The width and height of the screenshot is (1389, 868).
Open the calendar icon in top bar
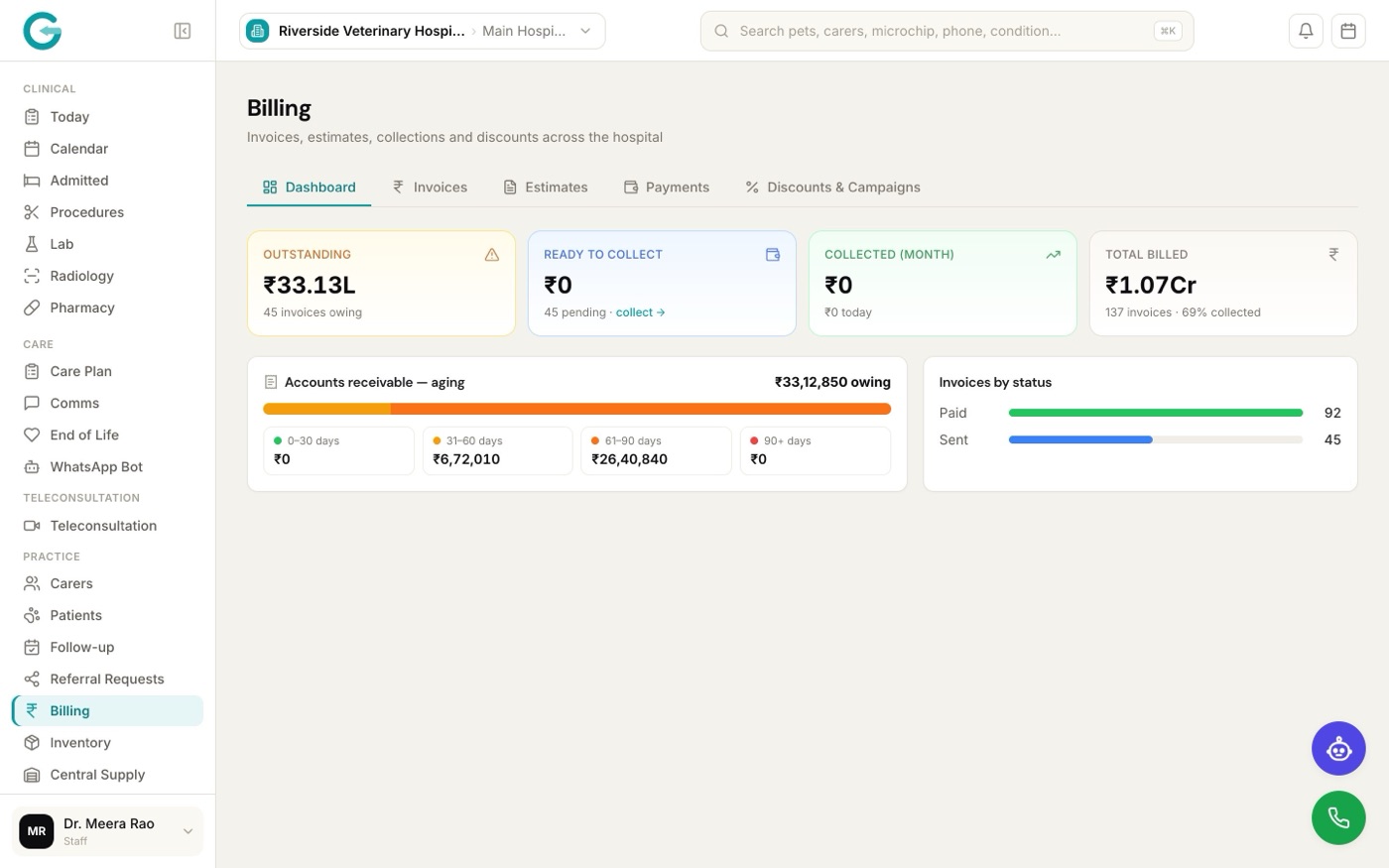coord(1348,31)
